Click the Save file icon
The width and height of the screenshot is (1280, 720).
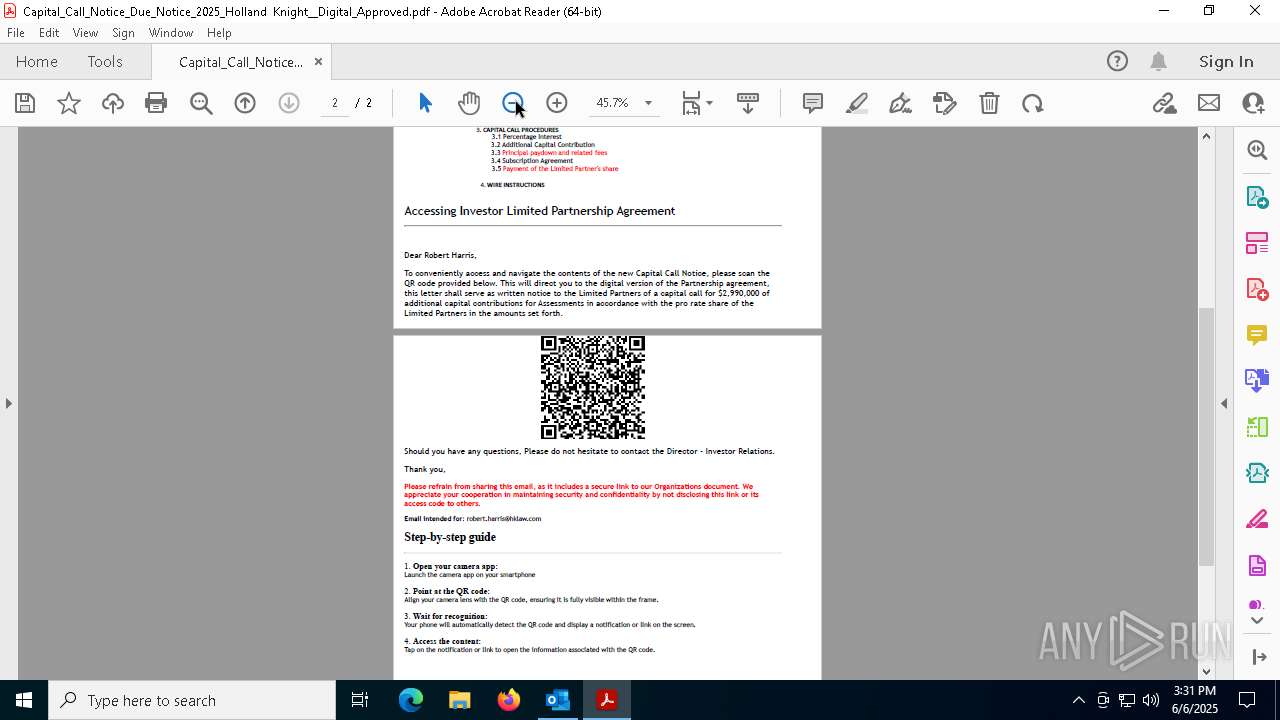click(25, 103)
